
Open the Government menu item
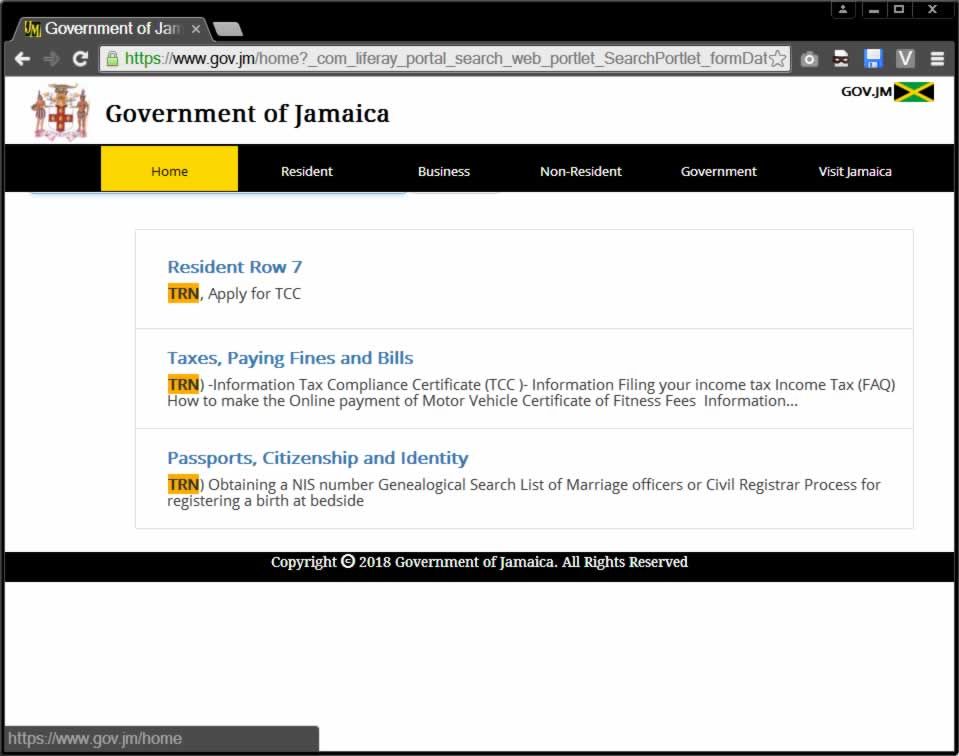pos(718,171)
